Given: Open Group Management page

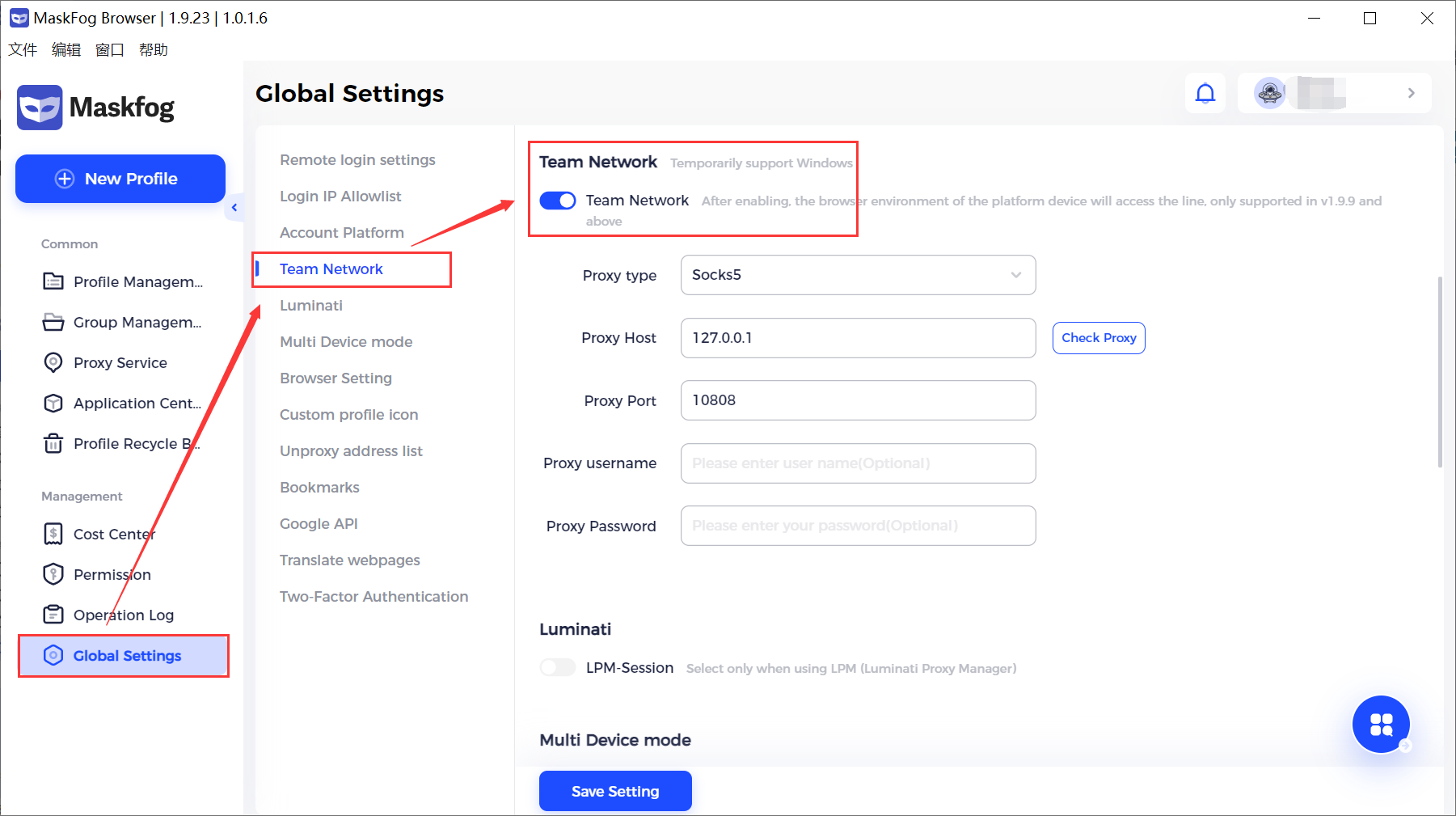Looking at the screenshot, I should (137, 322).
